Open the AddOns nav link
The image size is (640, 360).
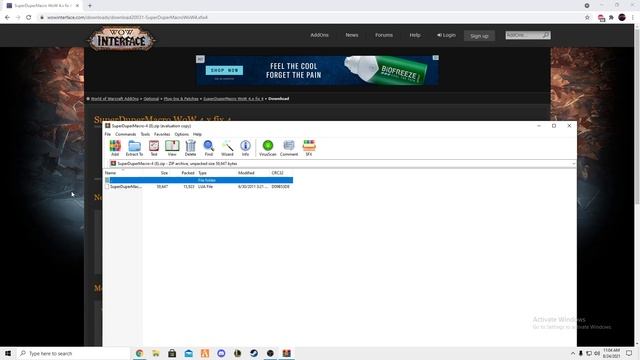tap(319, 35)
